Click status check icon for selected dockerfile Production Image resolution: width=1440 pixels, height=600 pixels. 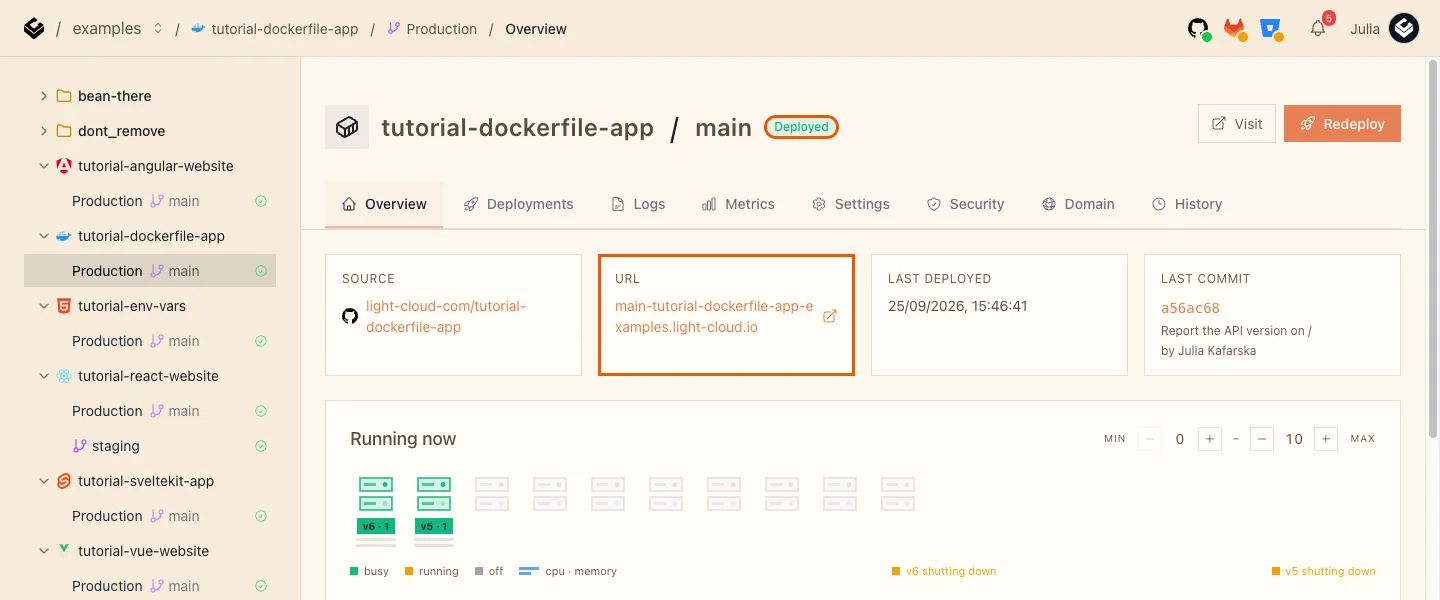pos(261,271)
